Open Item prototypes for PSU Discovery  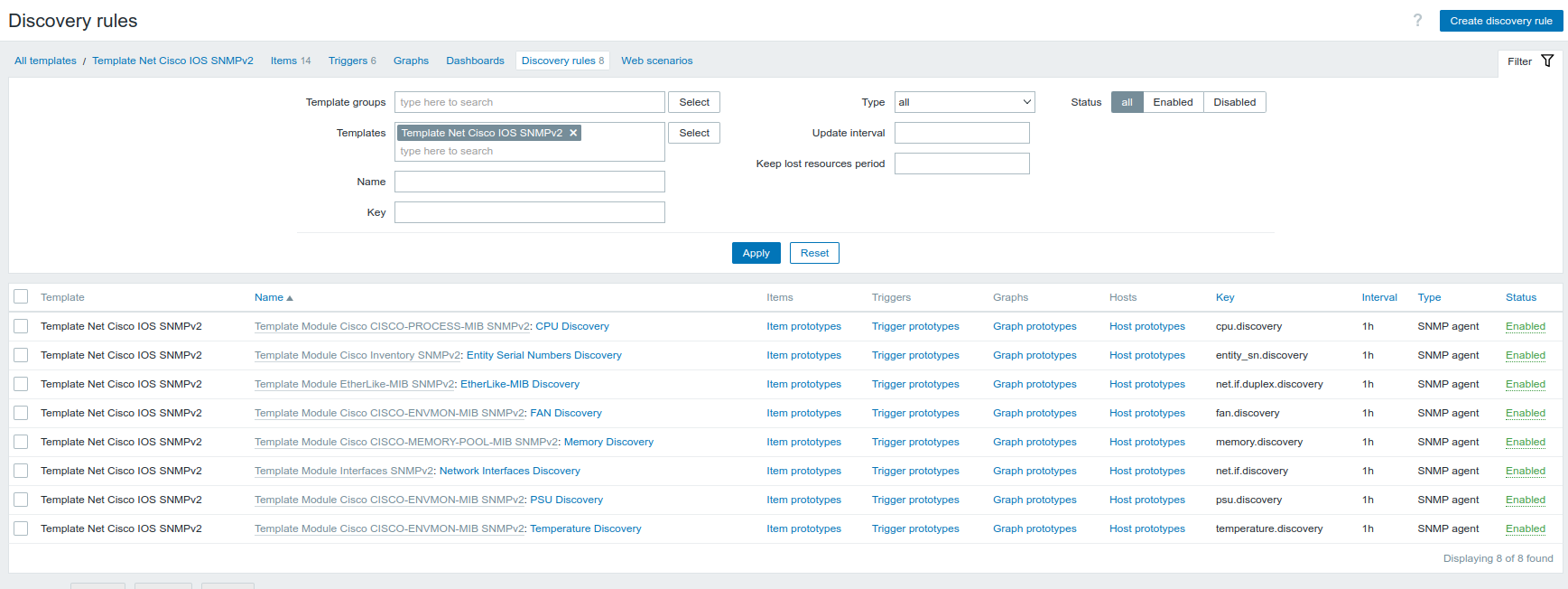[803, 500]
